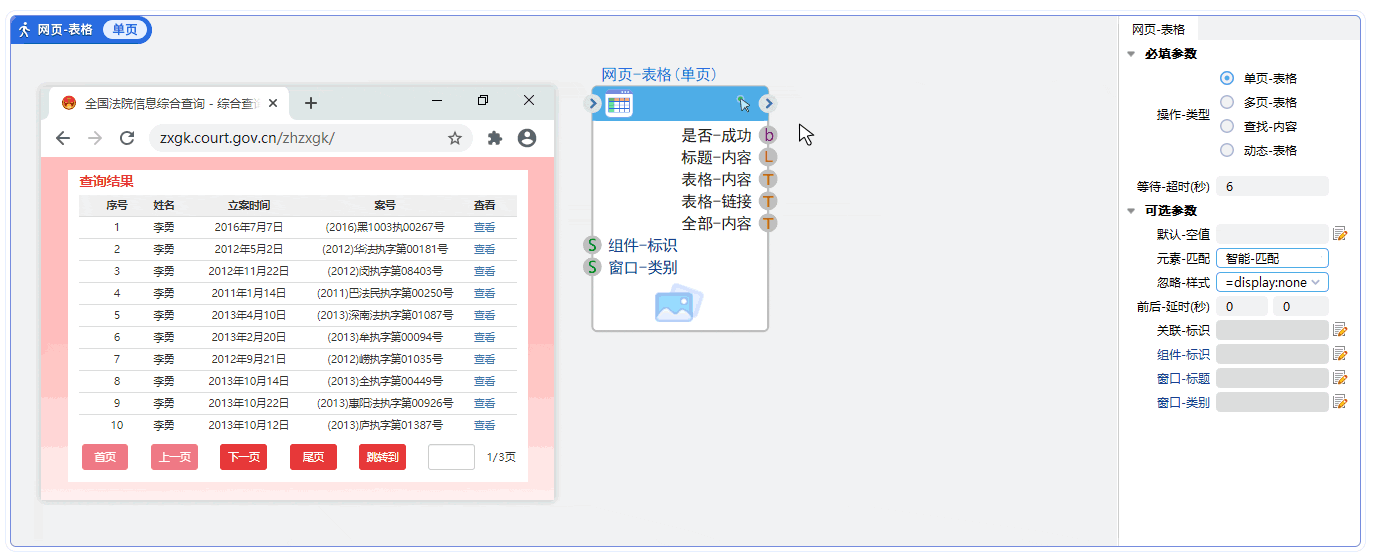Collapse the 必填参数 section
Viewport: 1375px width, 556px height.
[x=1131, y=54]
